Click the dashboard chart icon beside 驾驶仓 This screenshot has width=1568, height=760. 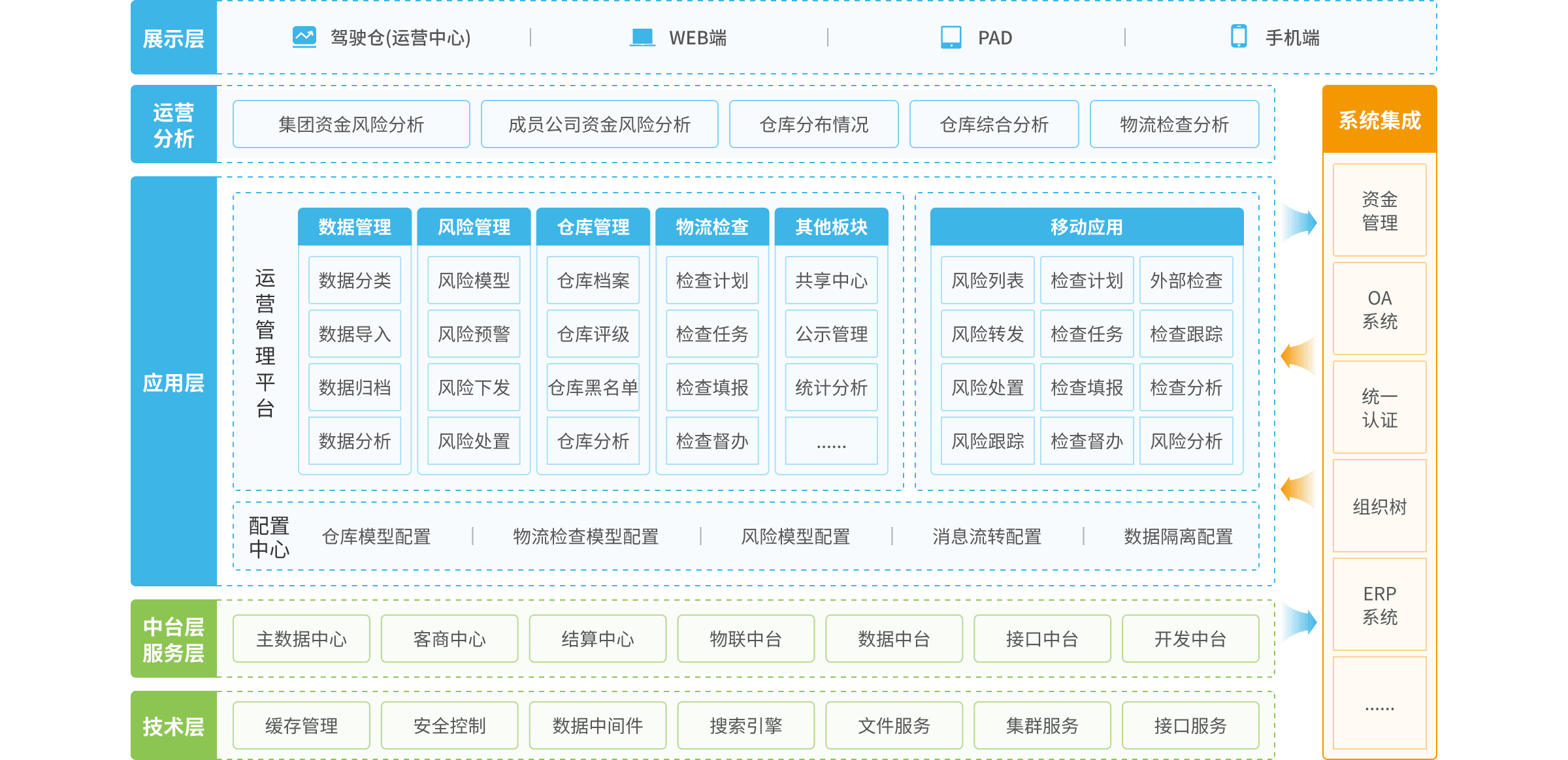tap(304, 37)
